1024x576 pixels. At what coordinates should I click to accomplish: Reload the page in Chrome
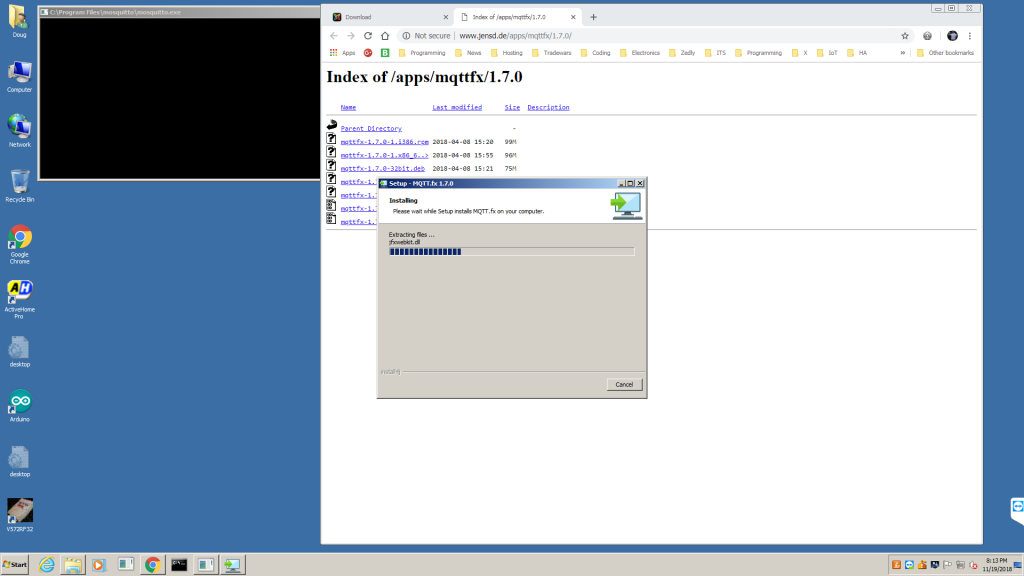pyautogui.click(x=368, y=36)
